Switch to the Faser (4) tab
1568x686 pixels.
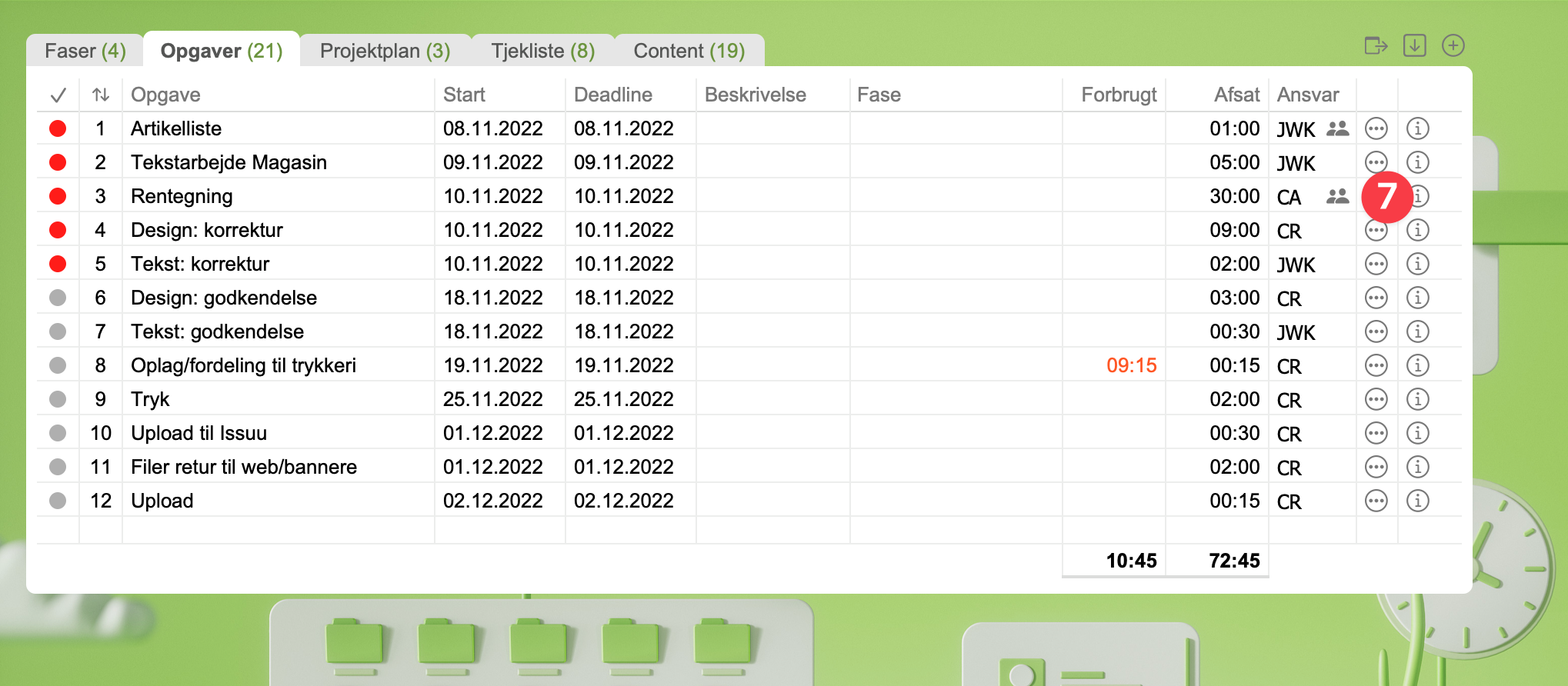click(x=85, y=51)
